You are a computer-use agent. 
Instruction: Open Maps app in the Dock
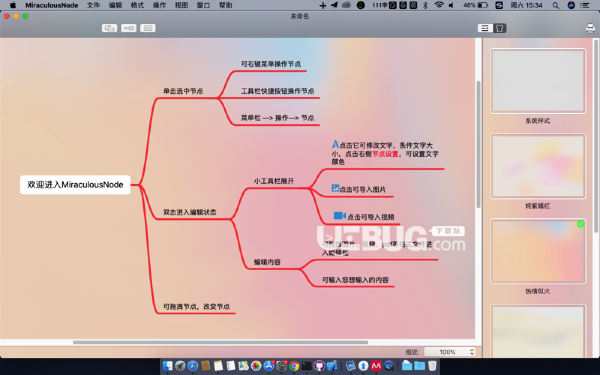click(243, 366)
